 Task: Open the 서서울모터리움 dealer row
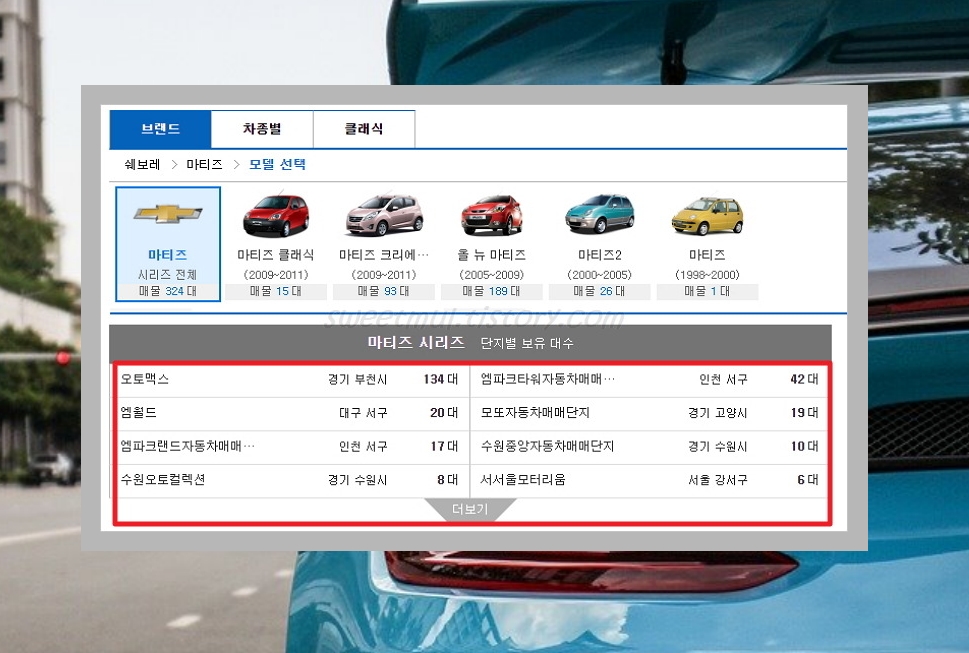(649, 479)
